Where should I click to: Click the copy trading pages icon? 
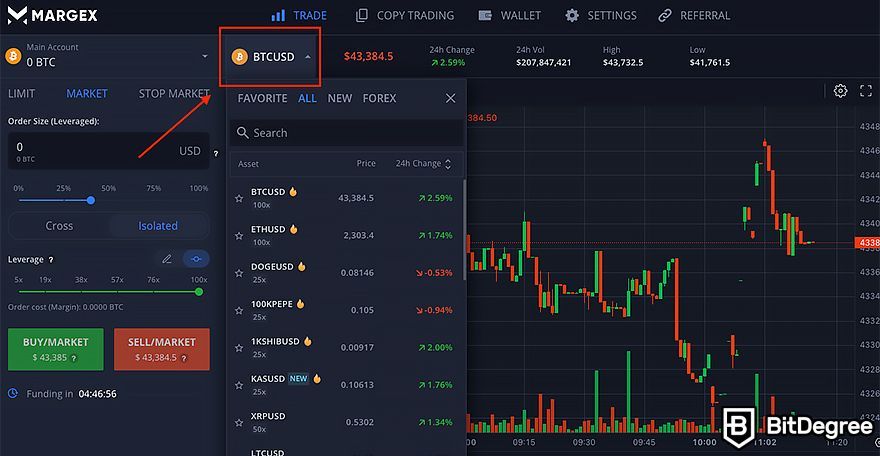pos(362,15)
